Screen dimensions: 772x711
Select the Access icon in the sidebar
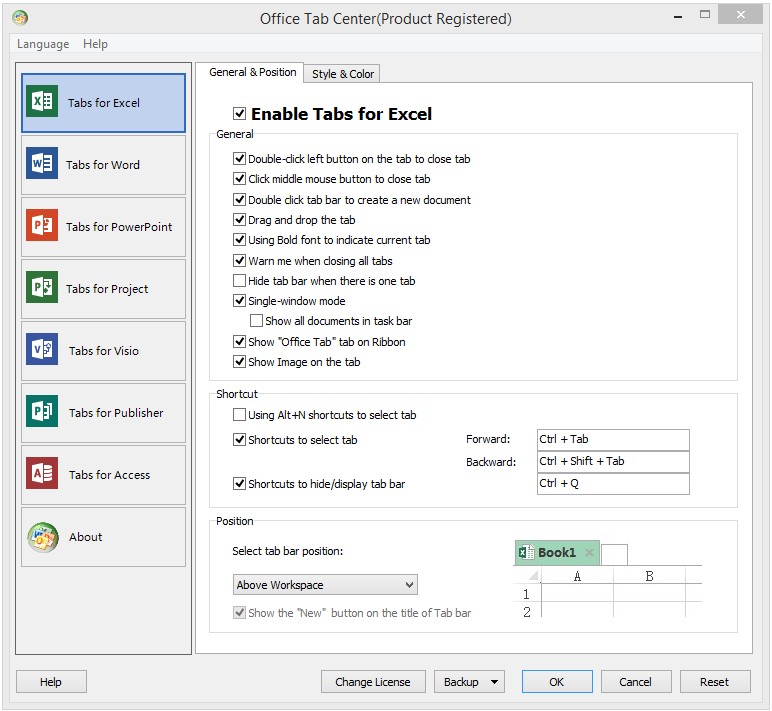pos(42,473)
